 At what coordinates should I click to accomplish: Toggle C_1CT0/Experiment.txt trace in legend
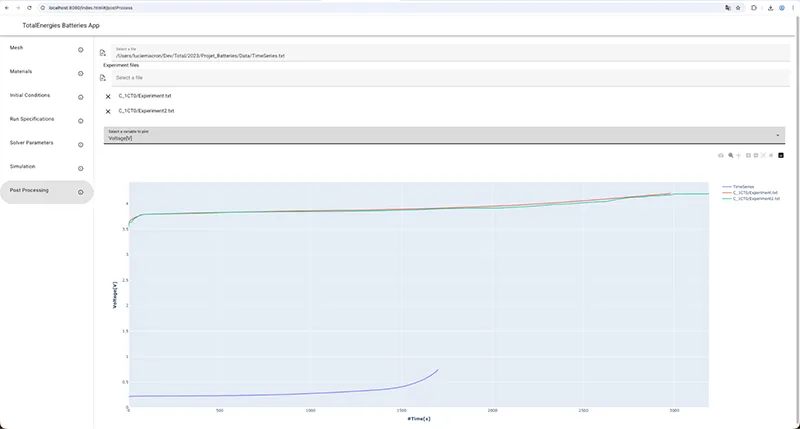point(750,193)
